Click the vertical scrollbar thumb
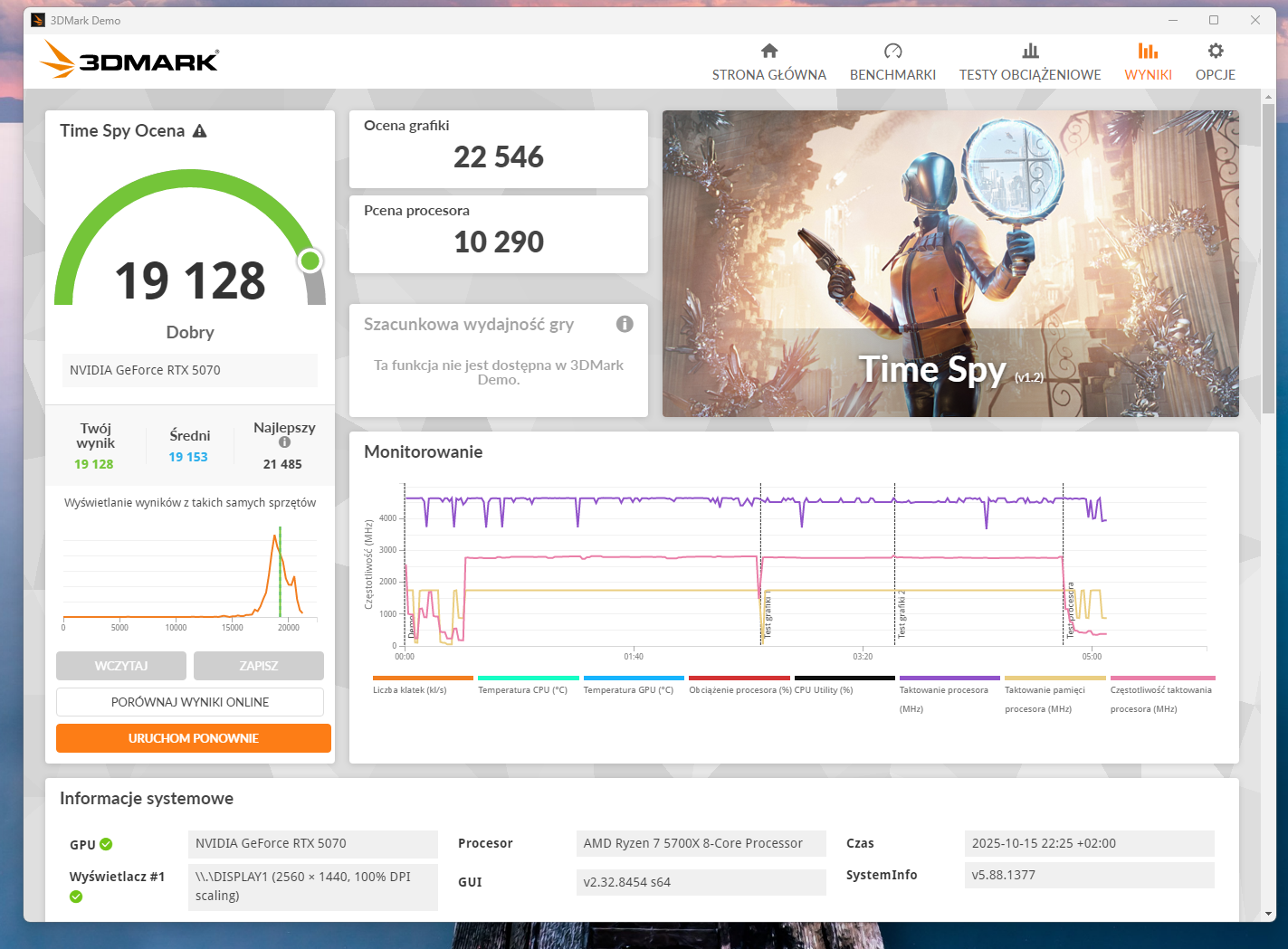 point(1268,258)
